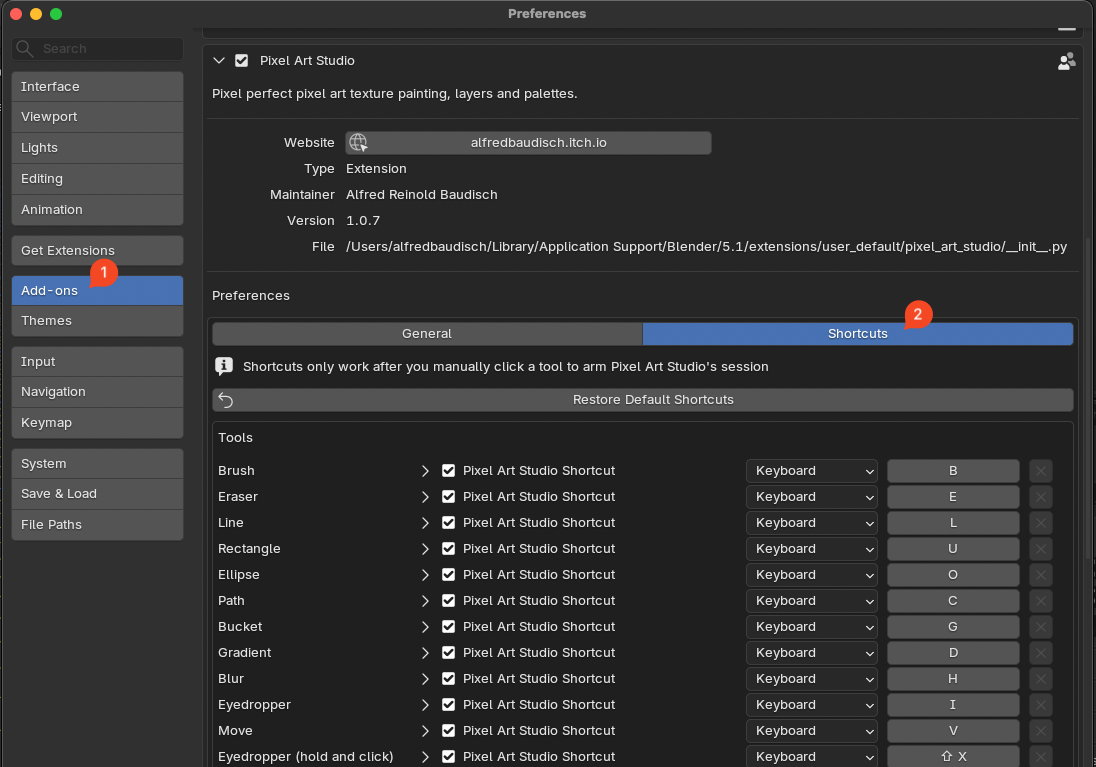The width and height of the screenshot is (1096, 767).
Task: Open the Animation preferences section
Action: 97,210
